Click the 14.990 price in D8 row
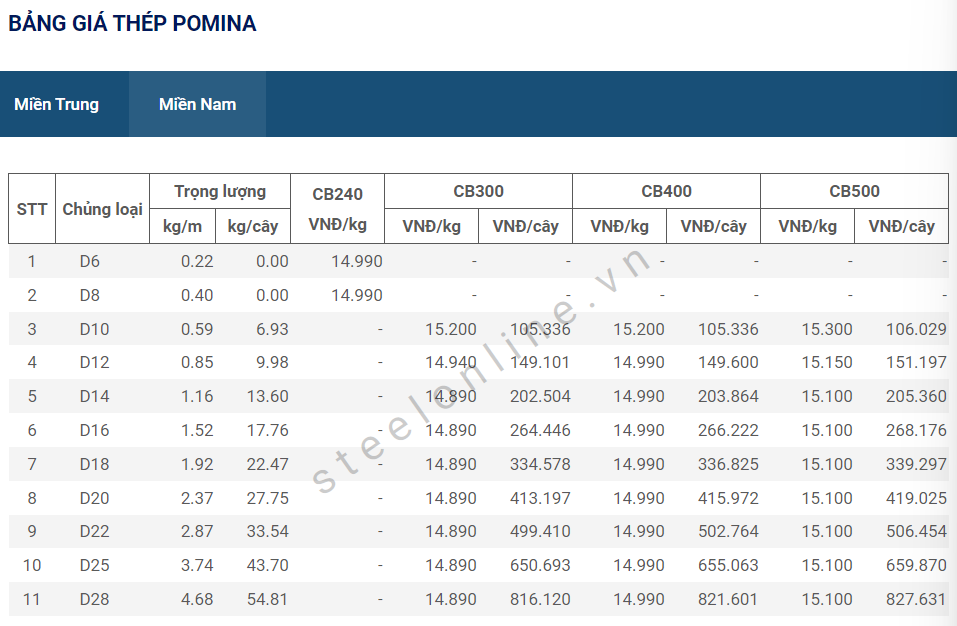 coord(357,295)
